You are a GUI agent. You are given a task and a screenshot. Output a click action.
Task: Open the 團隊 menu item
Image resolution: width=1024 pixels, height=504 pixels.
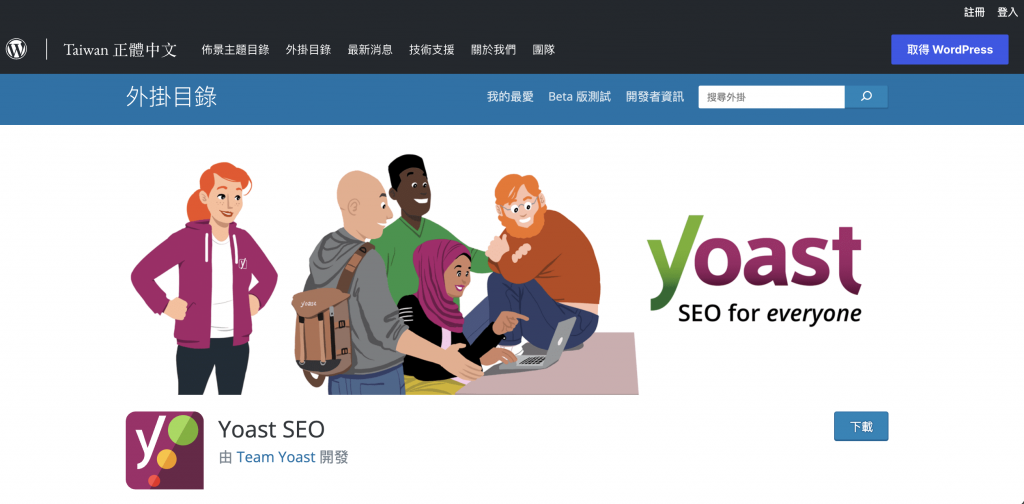(544, 50)
